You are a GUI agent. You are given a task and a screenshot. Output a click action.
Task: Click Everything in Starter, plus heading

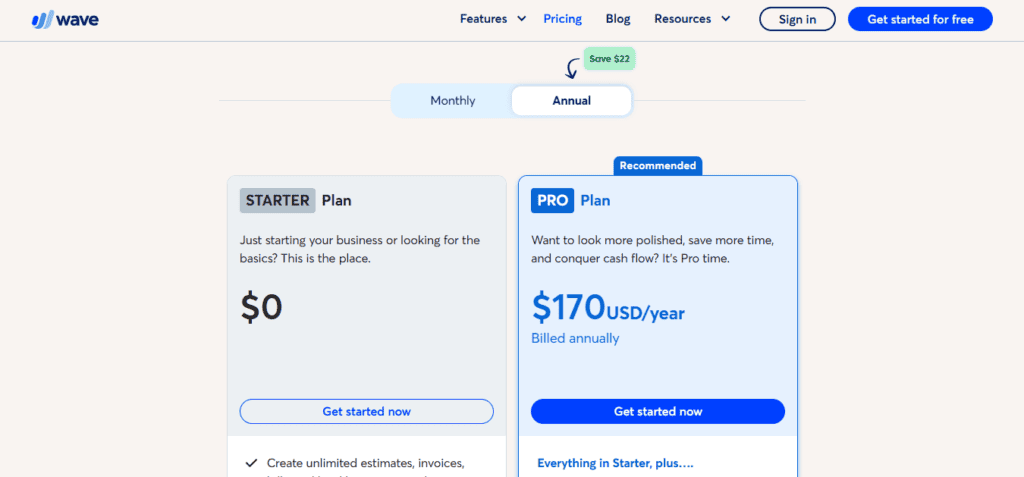click(x=615, y=463)
